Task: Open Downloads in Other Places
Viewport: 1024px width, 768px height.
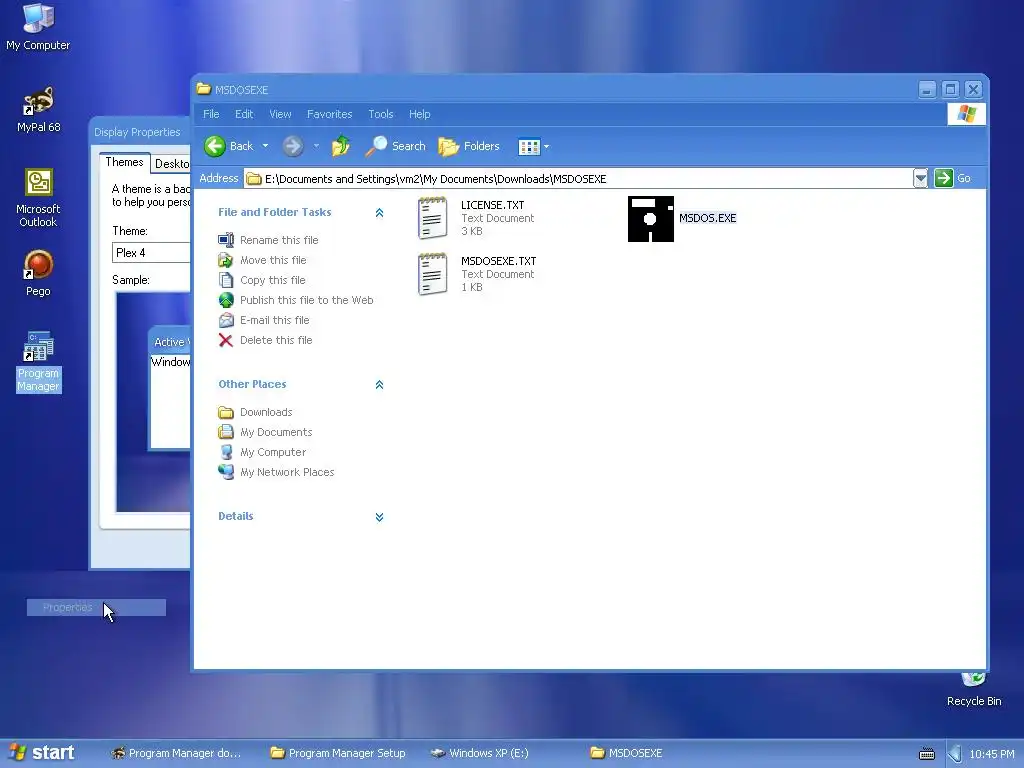Action: click(x=266, y=413)
